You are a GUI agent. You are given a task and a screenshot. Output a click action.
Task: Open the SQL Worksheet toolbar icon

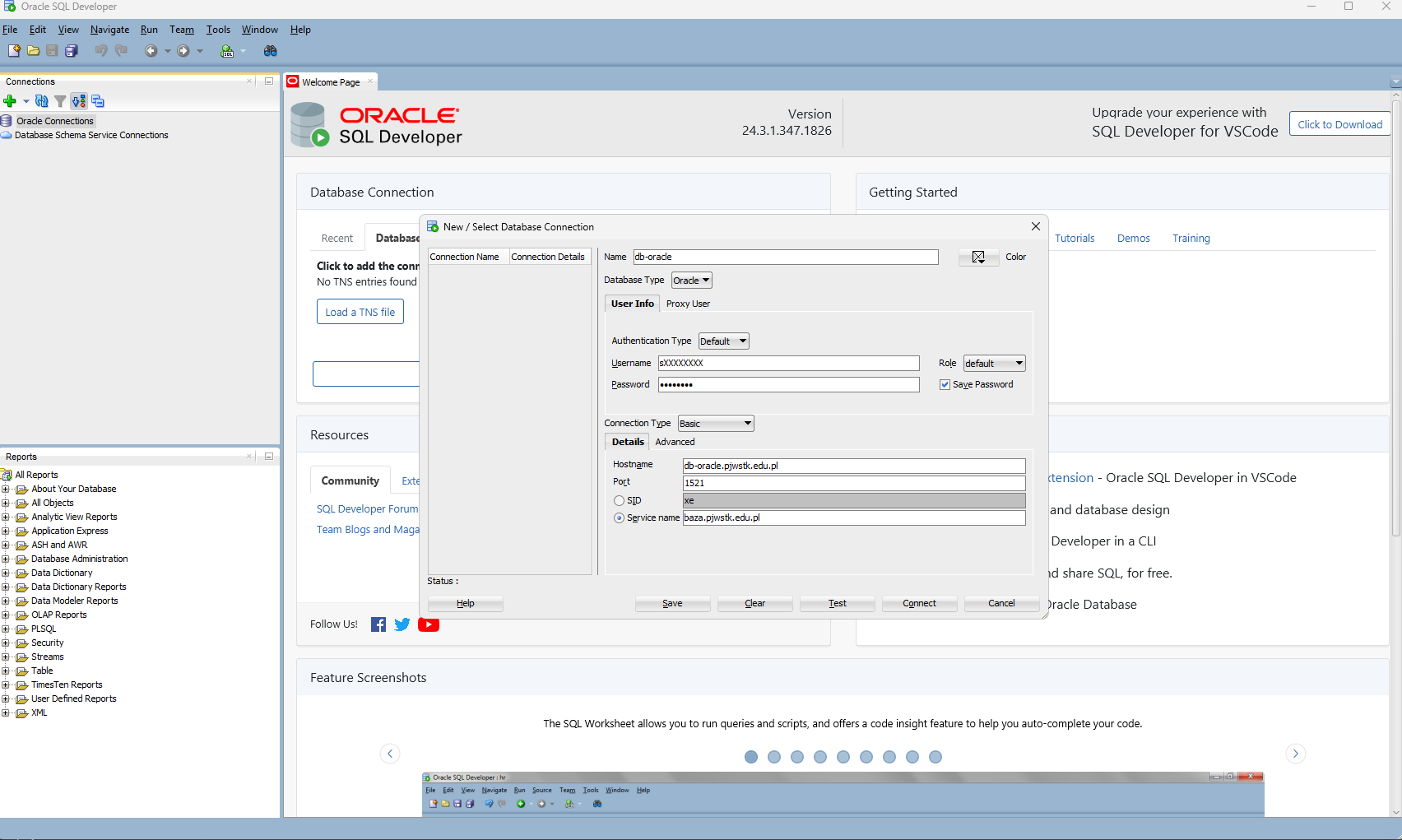227,51
